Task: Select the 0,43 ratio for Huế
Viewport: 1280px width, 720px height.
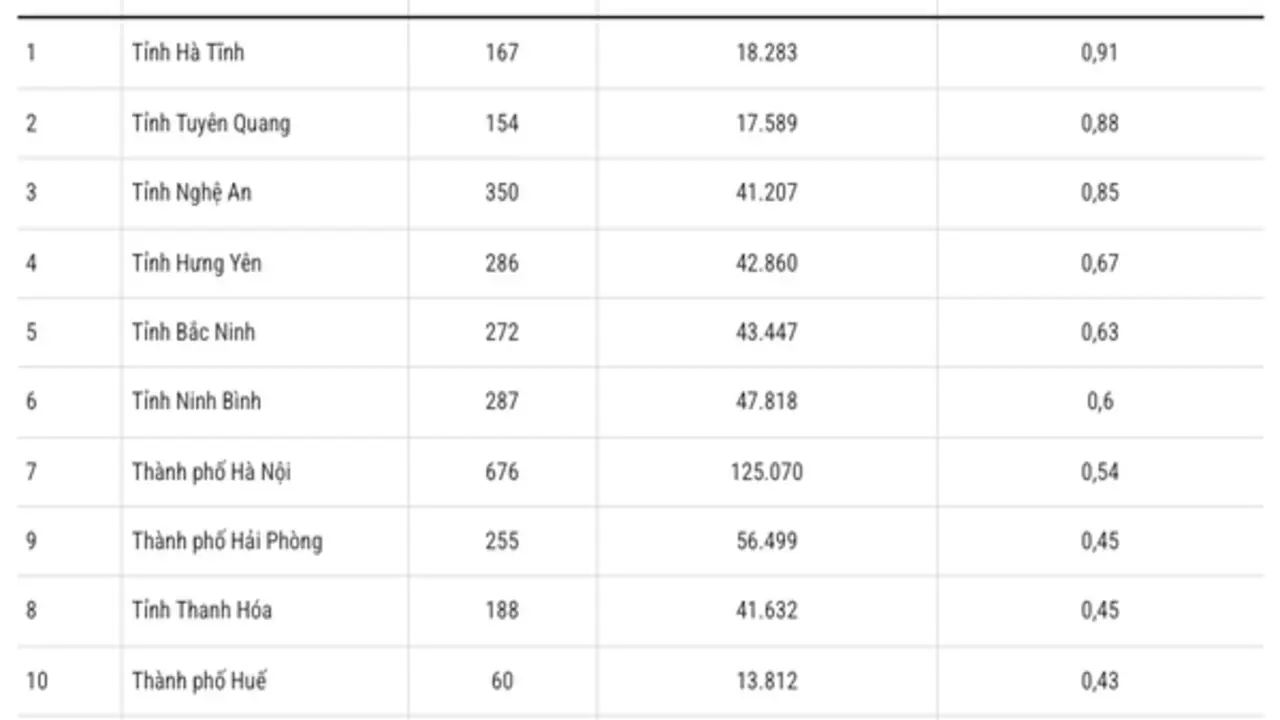Action: pos(1099,681)
